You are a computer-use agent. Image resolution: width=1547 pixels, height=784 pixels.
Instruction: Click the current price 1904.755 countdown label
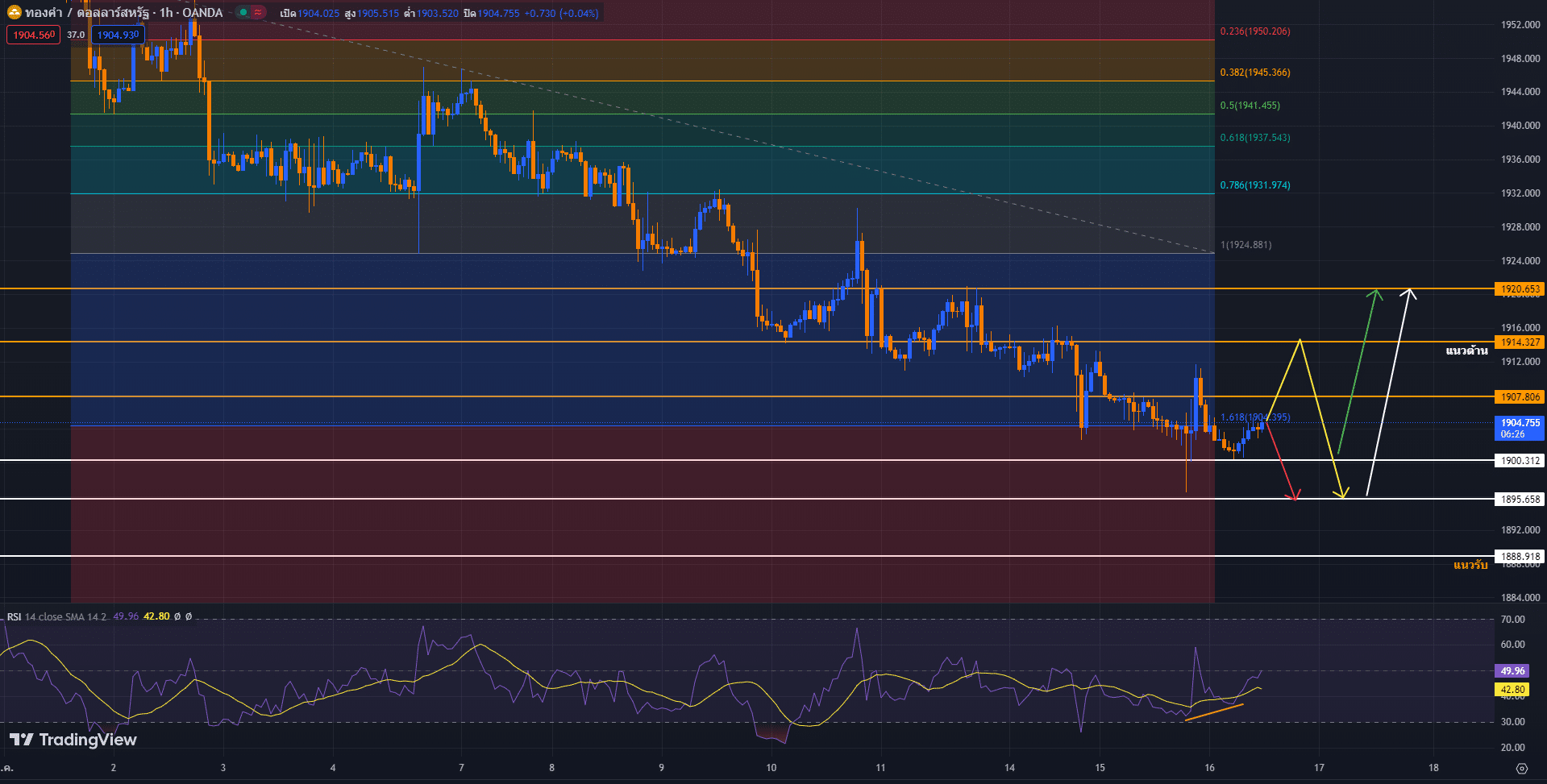1520,428
